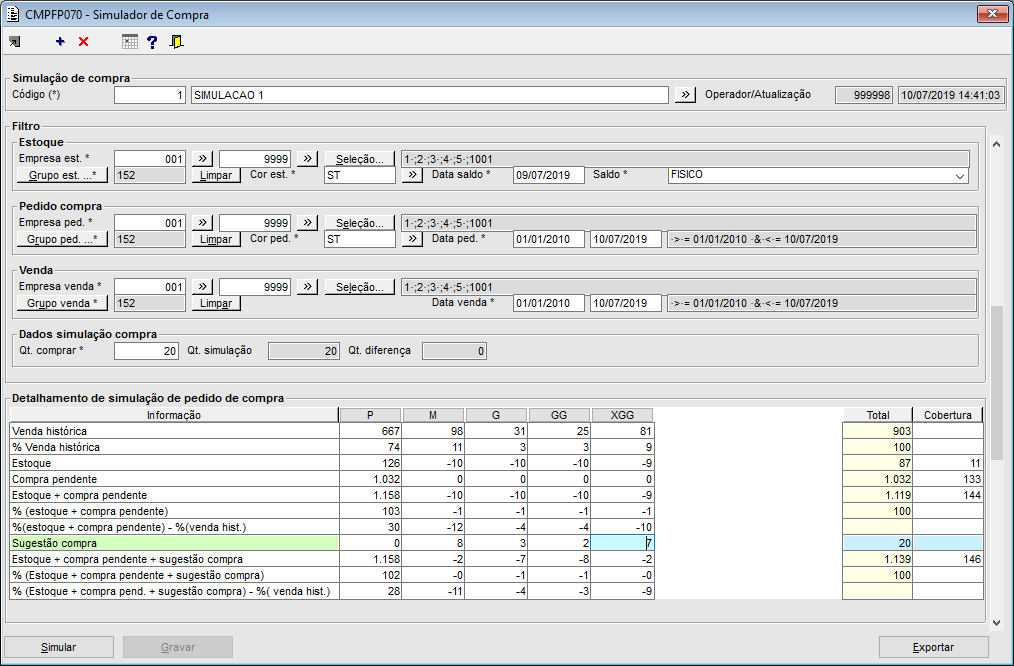This screenshot has height=666, width=1014.
Task: Open lookup arrow next to SIMULACAO 1
Action: (x=685, y=94)
